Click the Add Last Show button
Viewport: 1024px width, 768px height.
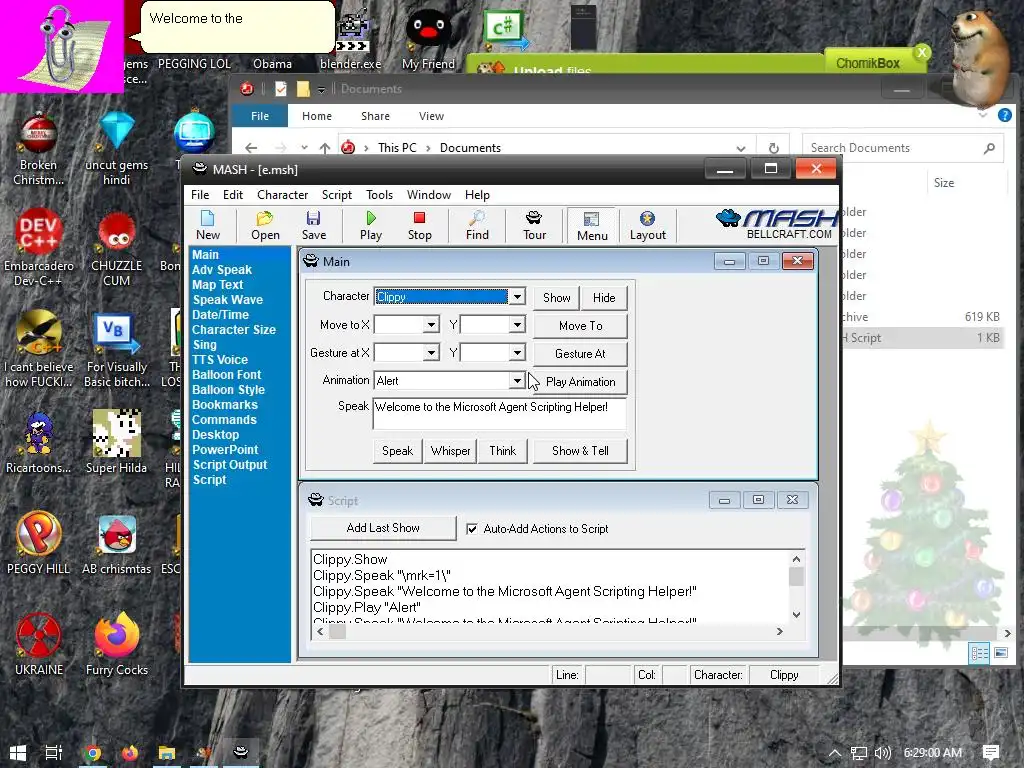tap(383, 528)
